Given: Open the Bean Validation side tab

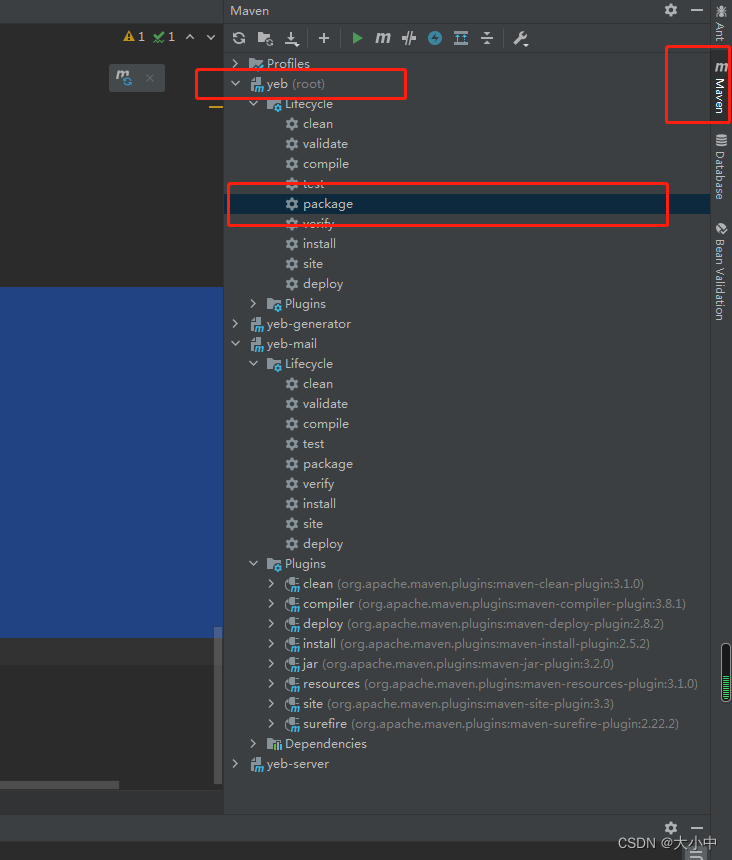Looking at the screenshot, I should (x=720, y=271).
